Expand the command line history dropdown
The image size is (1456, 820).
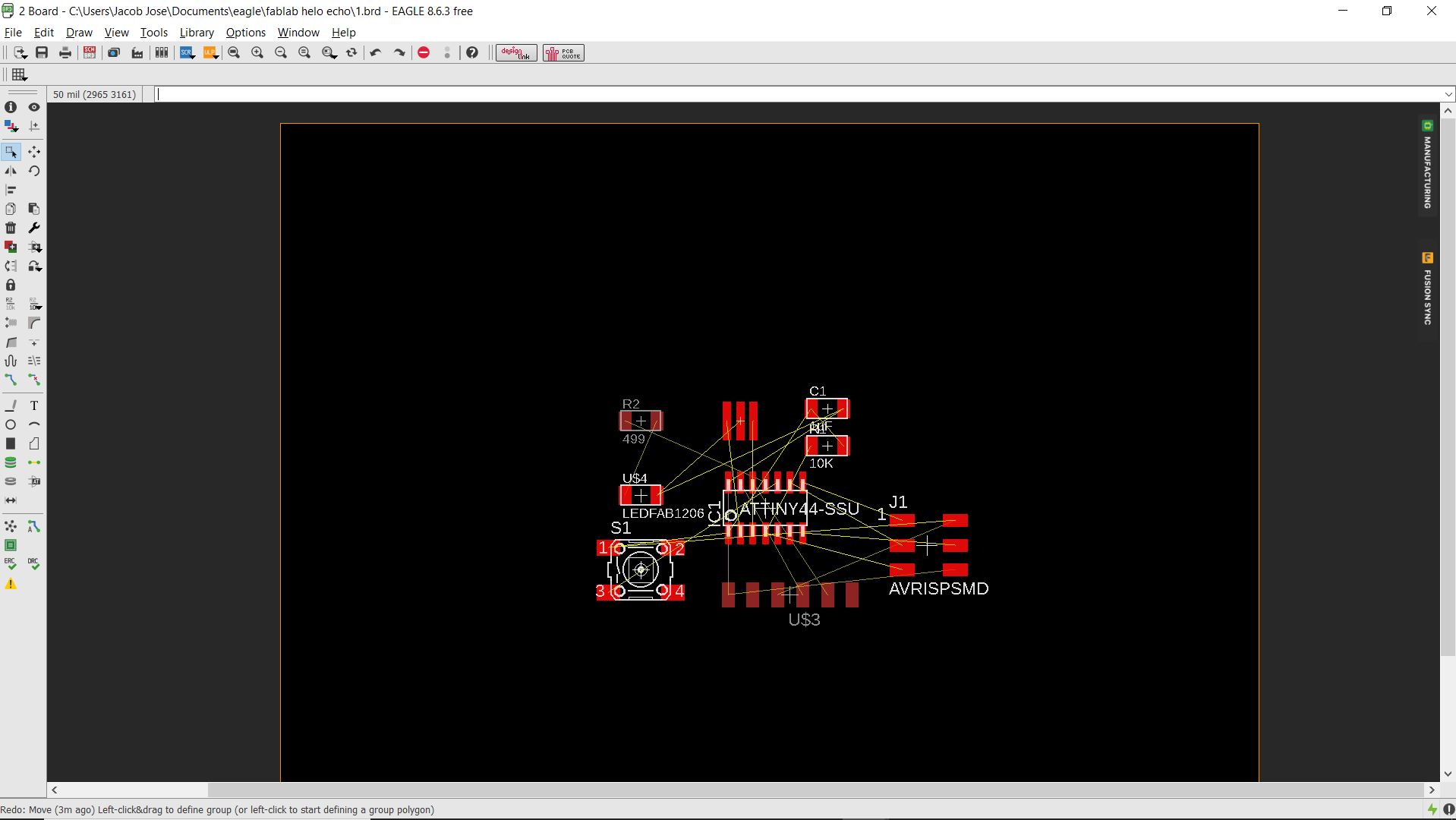coord(1448,94)
